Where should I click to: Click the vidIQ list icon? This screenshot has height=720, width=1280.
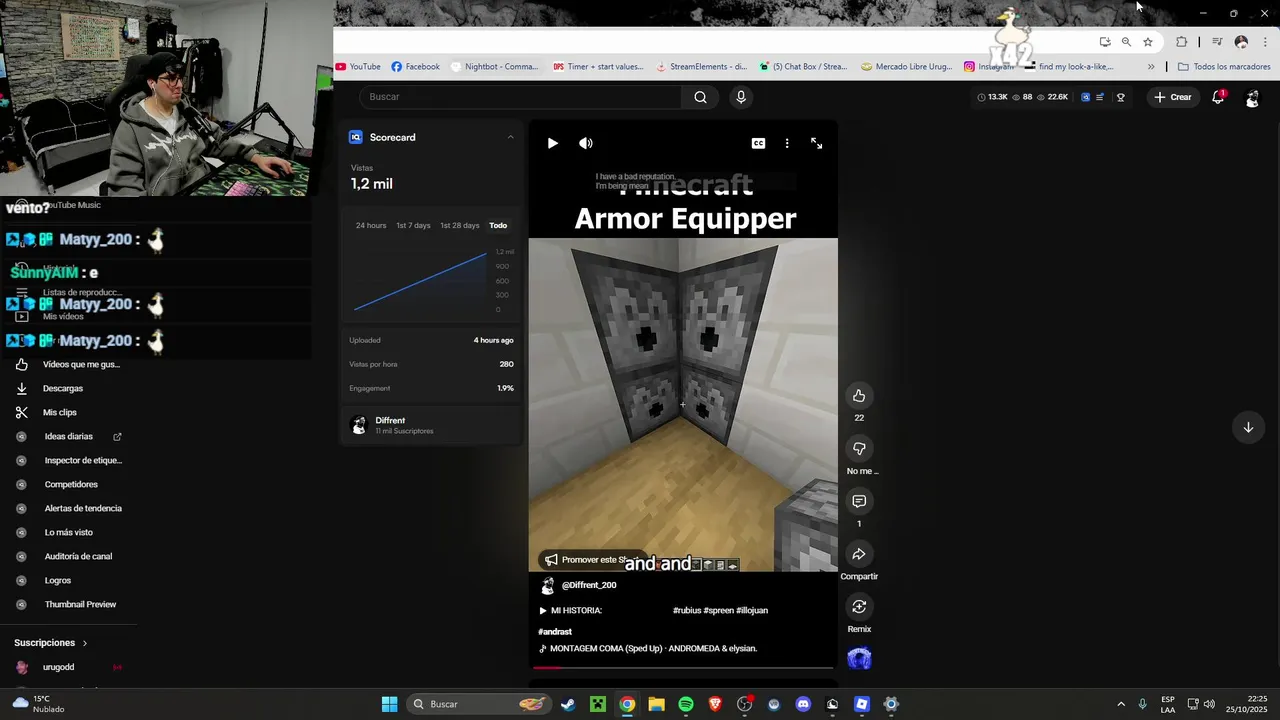tap(1100, 97)
